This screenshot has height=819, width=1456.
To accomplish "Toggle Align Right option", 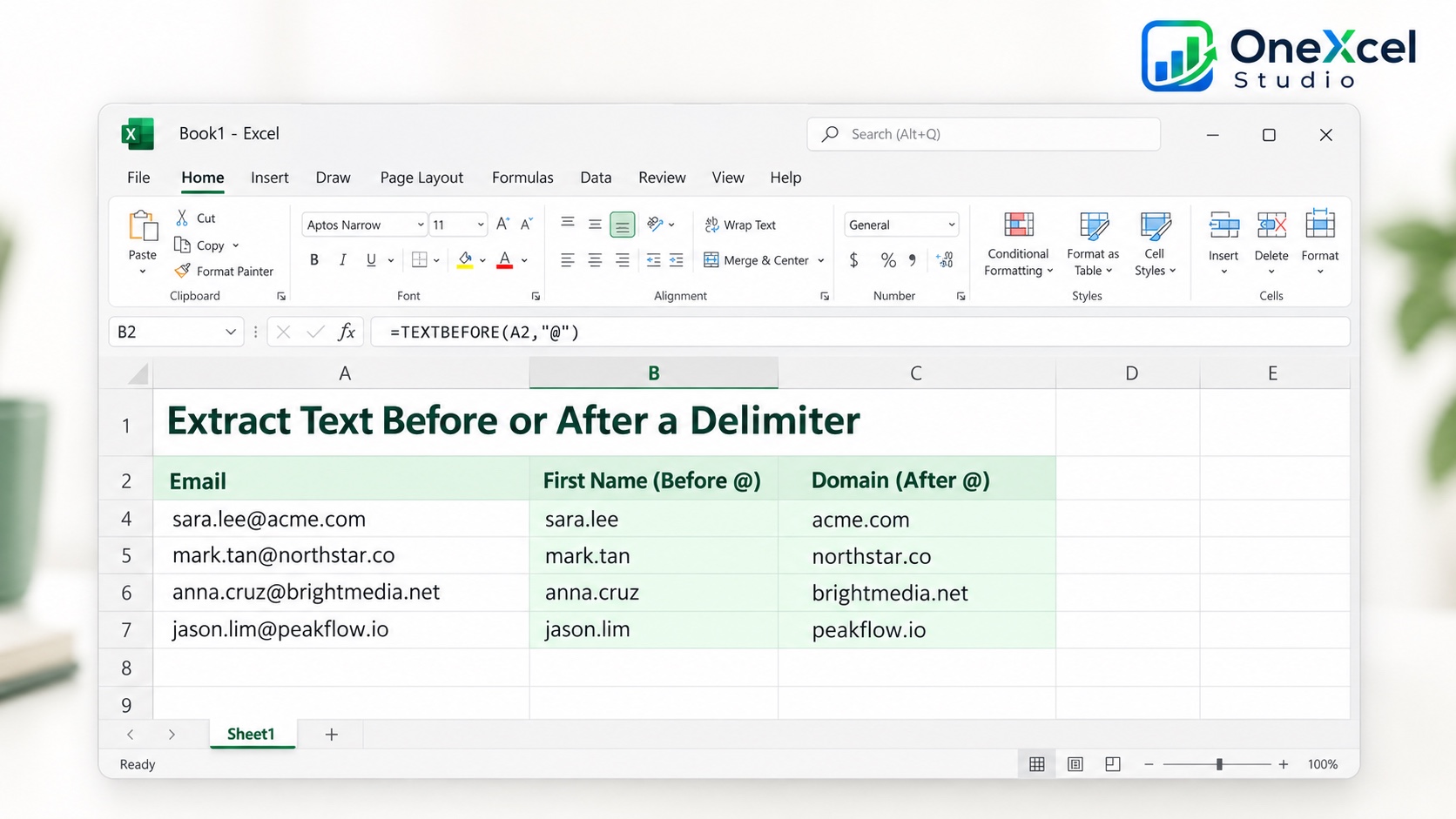I will pyautogui.click(x=623, y=259).
